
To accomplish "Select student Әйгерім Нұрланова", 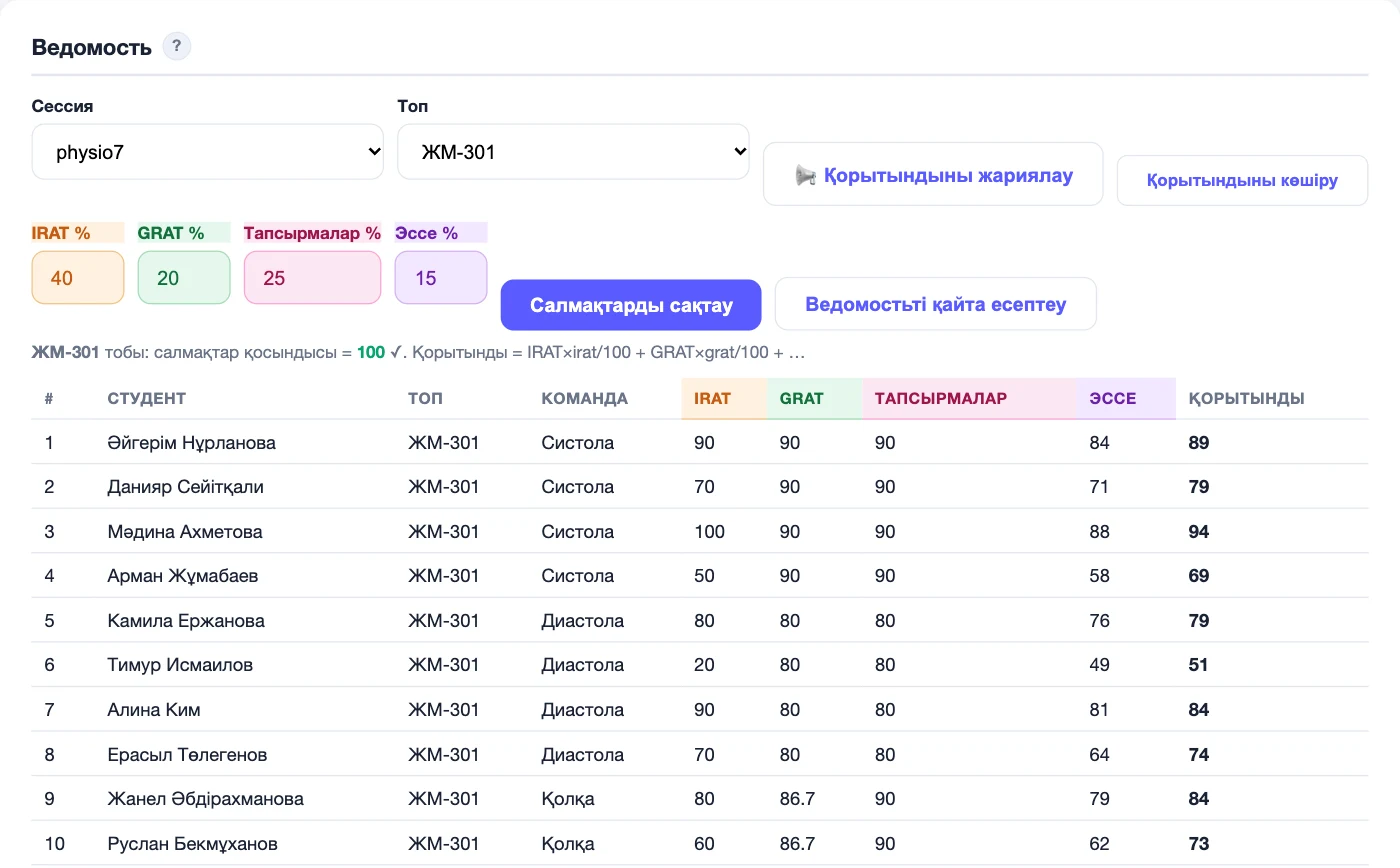I will (x=192, y=442).
